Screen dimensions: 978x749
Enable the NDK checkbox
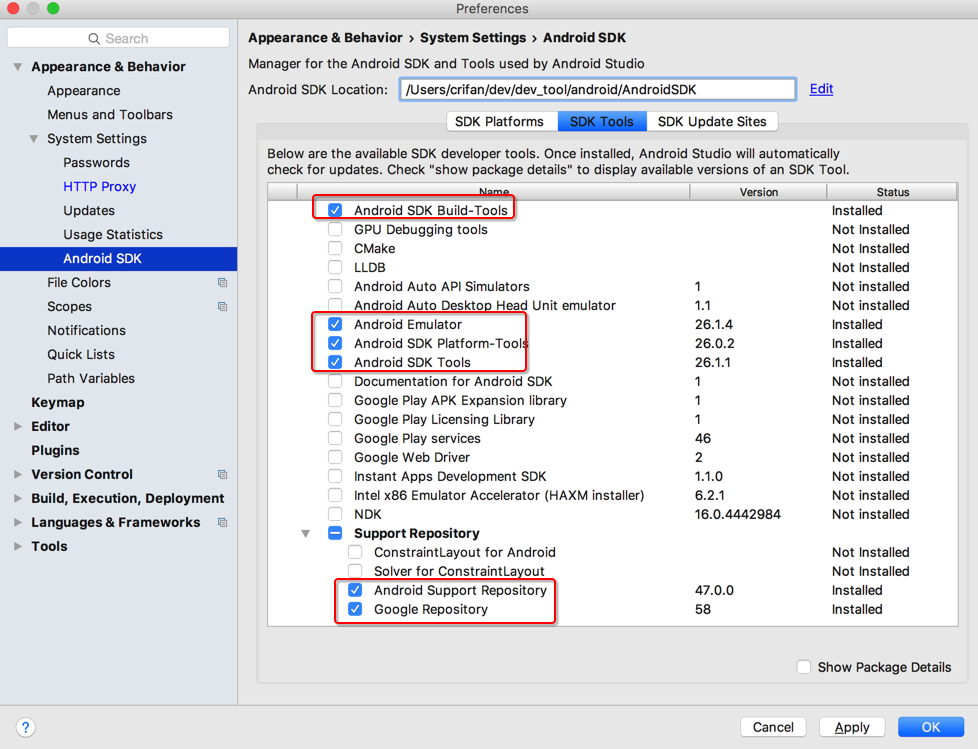coord(335,514)
